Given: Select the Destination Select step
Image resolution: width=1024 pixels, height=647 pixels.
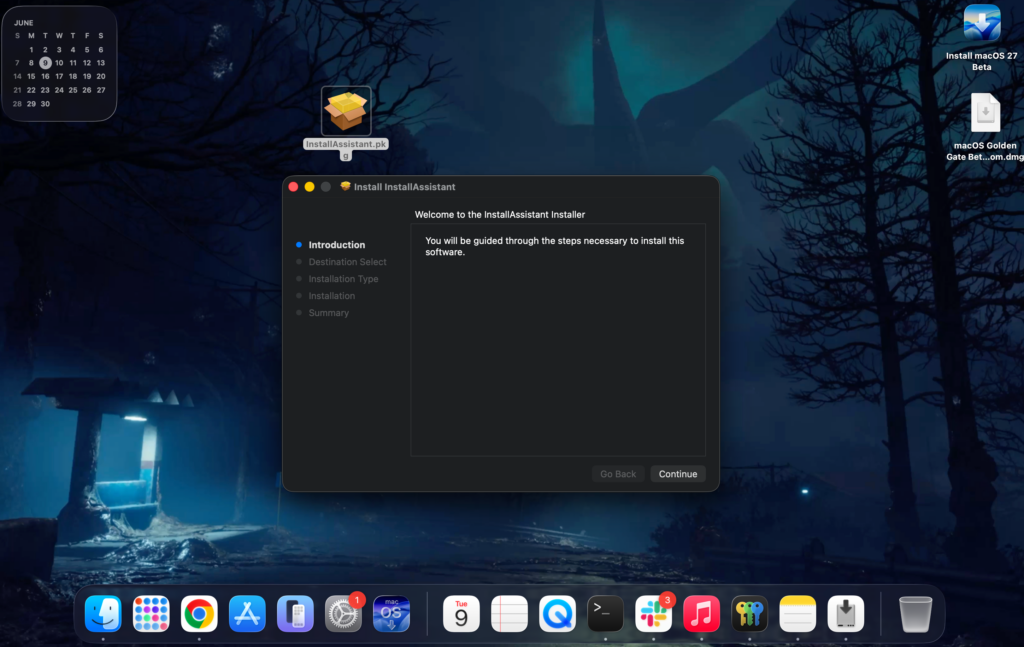Looking at the screenshot, I should coord(347,262).
